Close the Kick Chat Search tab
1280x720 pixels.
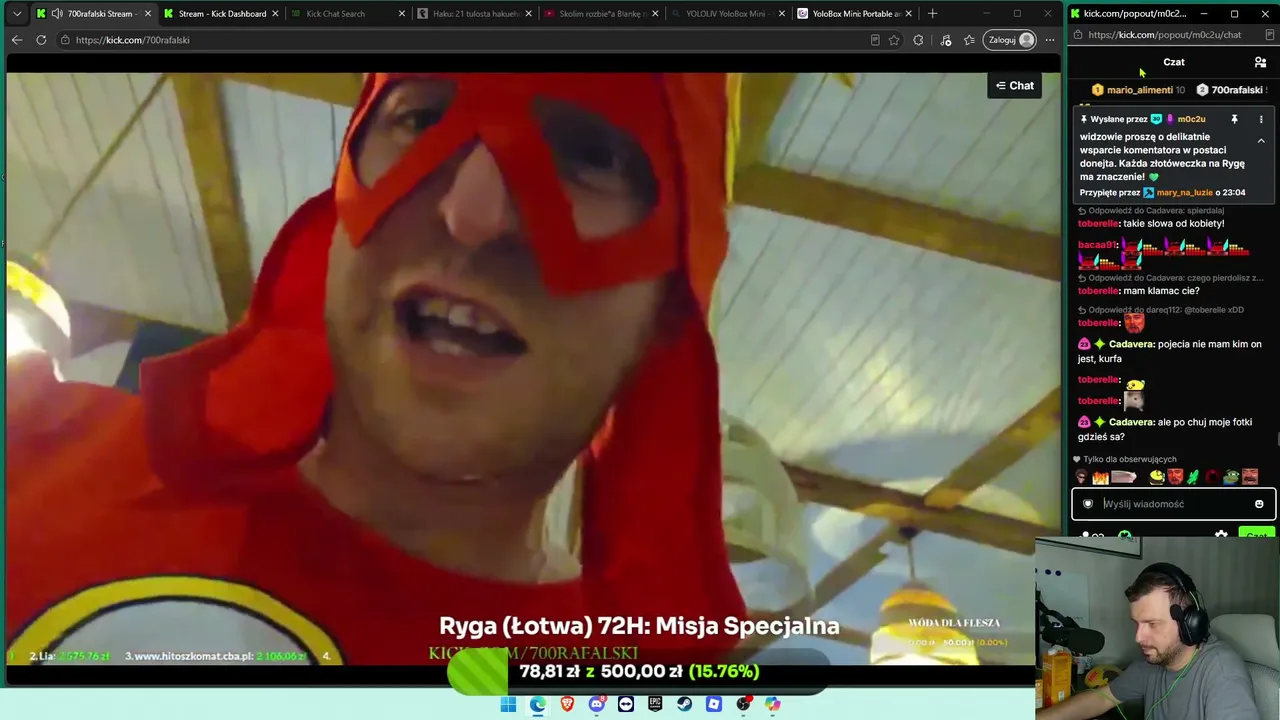pos(402,14)
